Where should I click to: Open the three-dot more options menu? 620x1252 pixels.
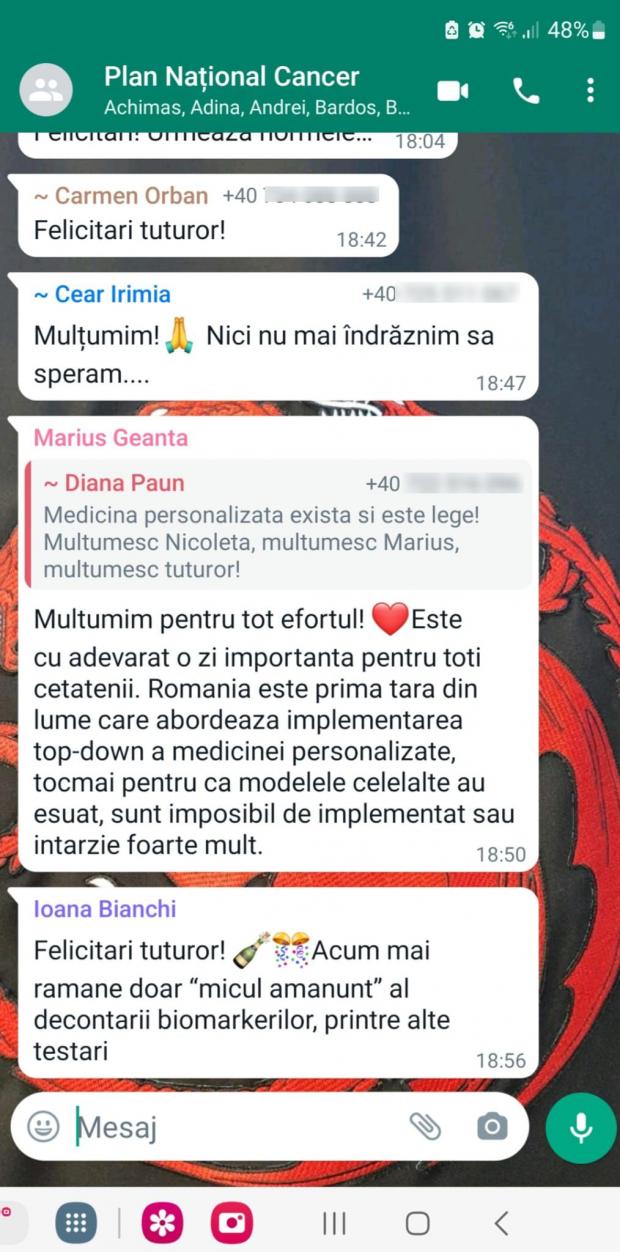click(x=590, y=91)
